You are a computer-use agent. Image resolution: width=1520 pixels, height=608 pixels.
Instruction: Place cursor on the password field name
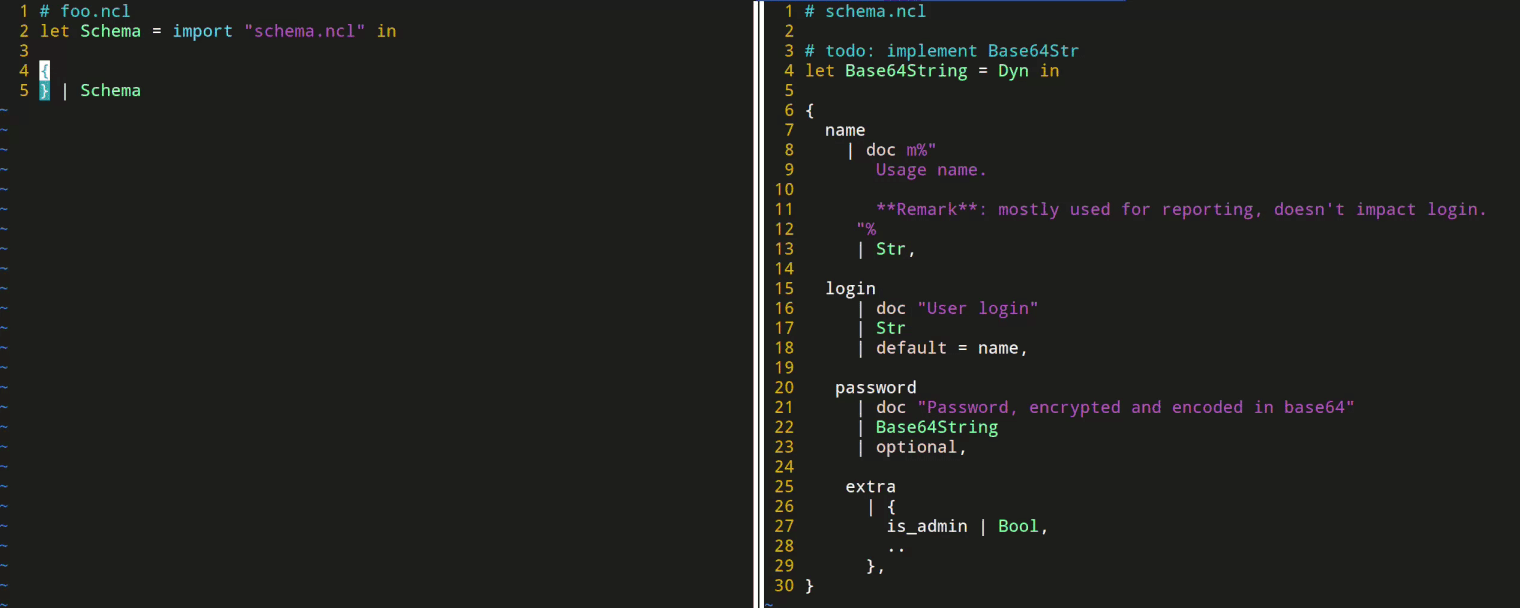pyautogui.click(x=875, y=388)
